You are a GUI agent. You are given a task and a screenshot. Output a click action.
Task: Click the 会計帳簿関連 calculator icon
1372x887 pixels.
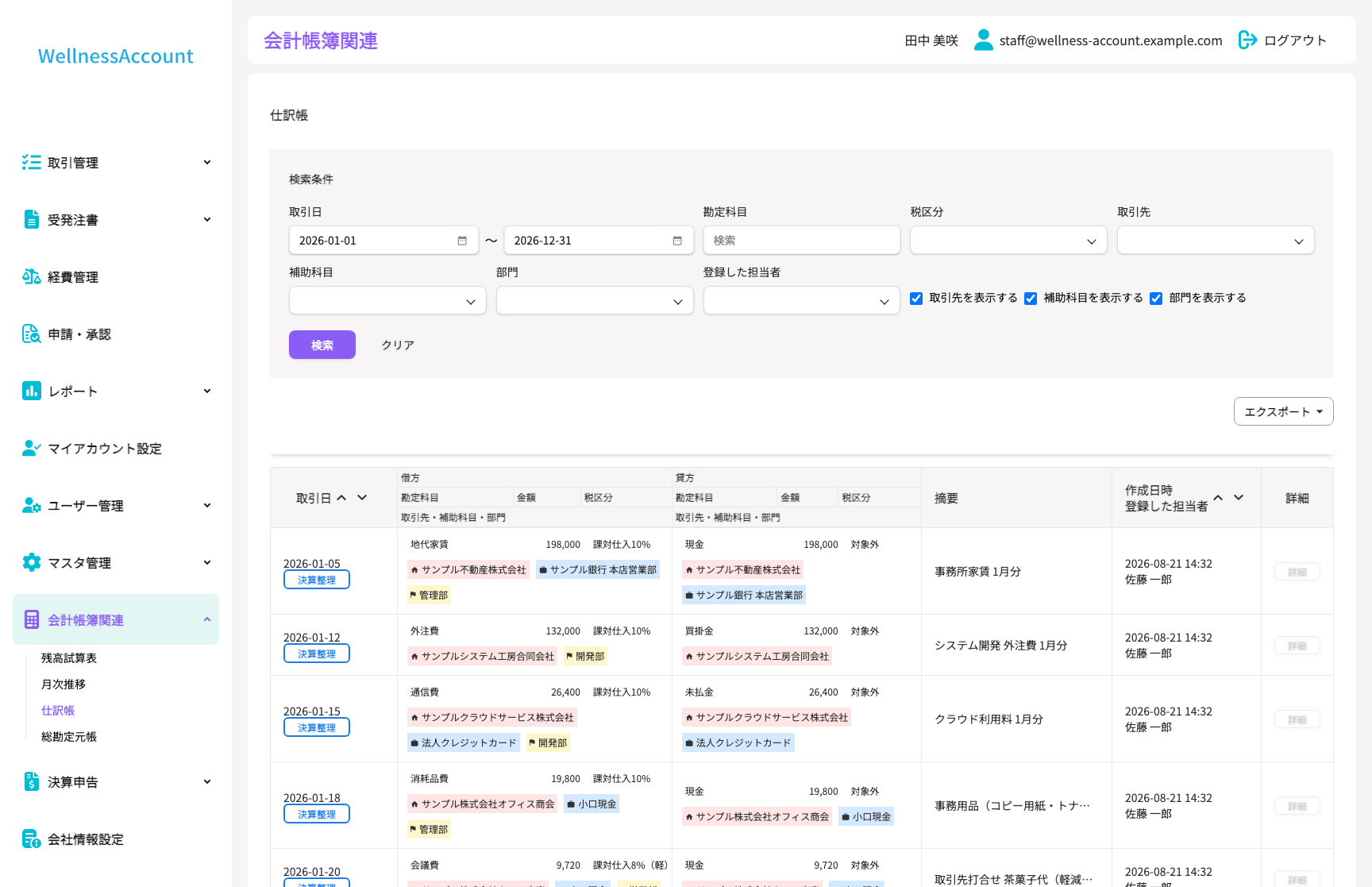32,620
